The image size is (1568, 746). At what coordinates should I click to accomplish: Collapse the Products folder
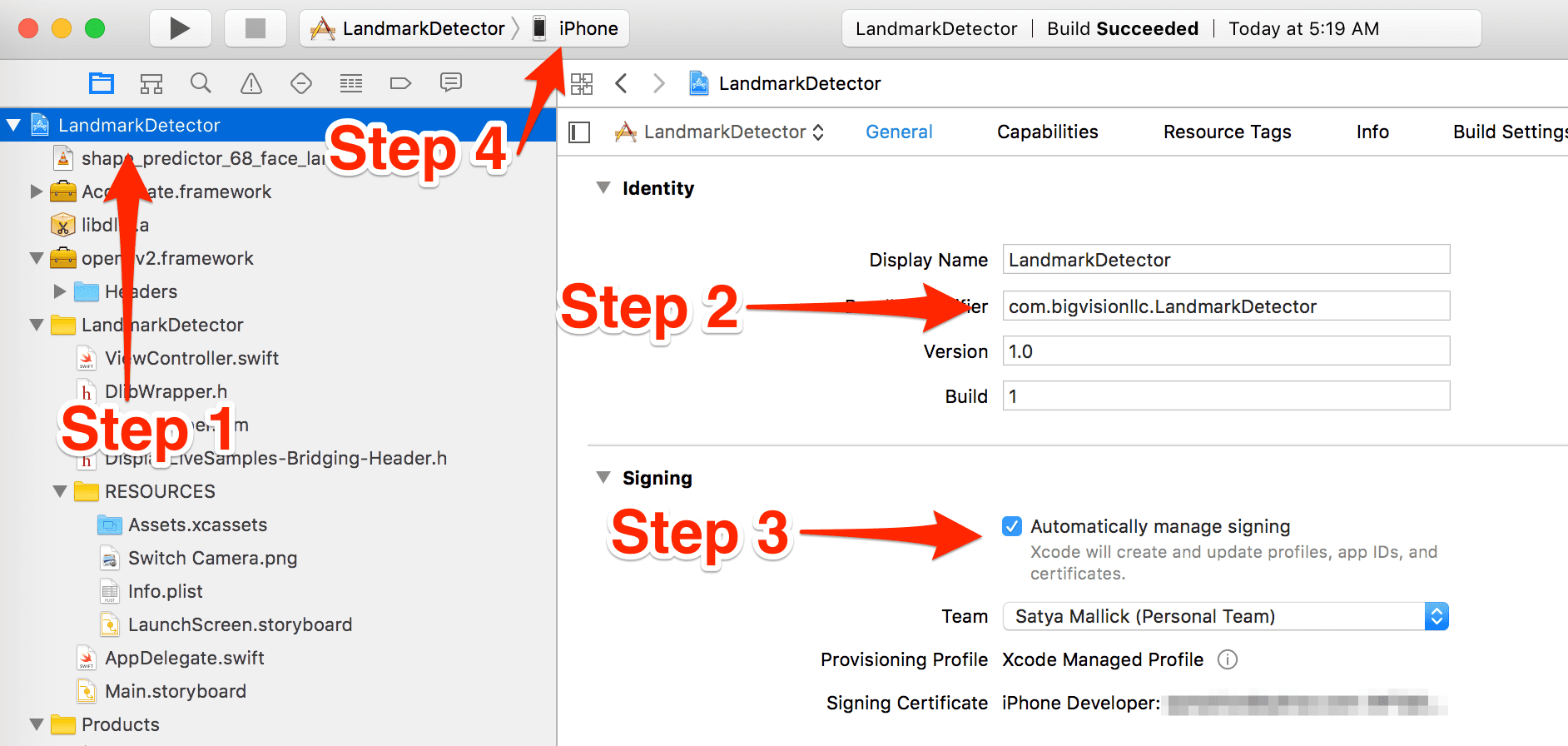pos(37,724)
